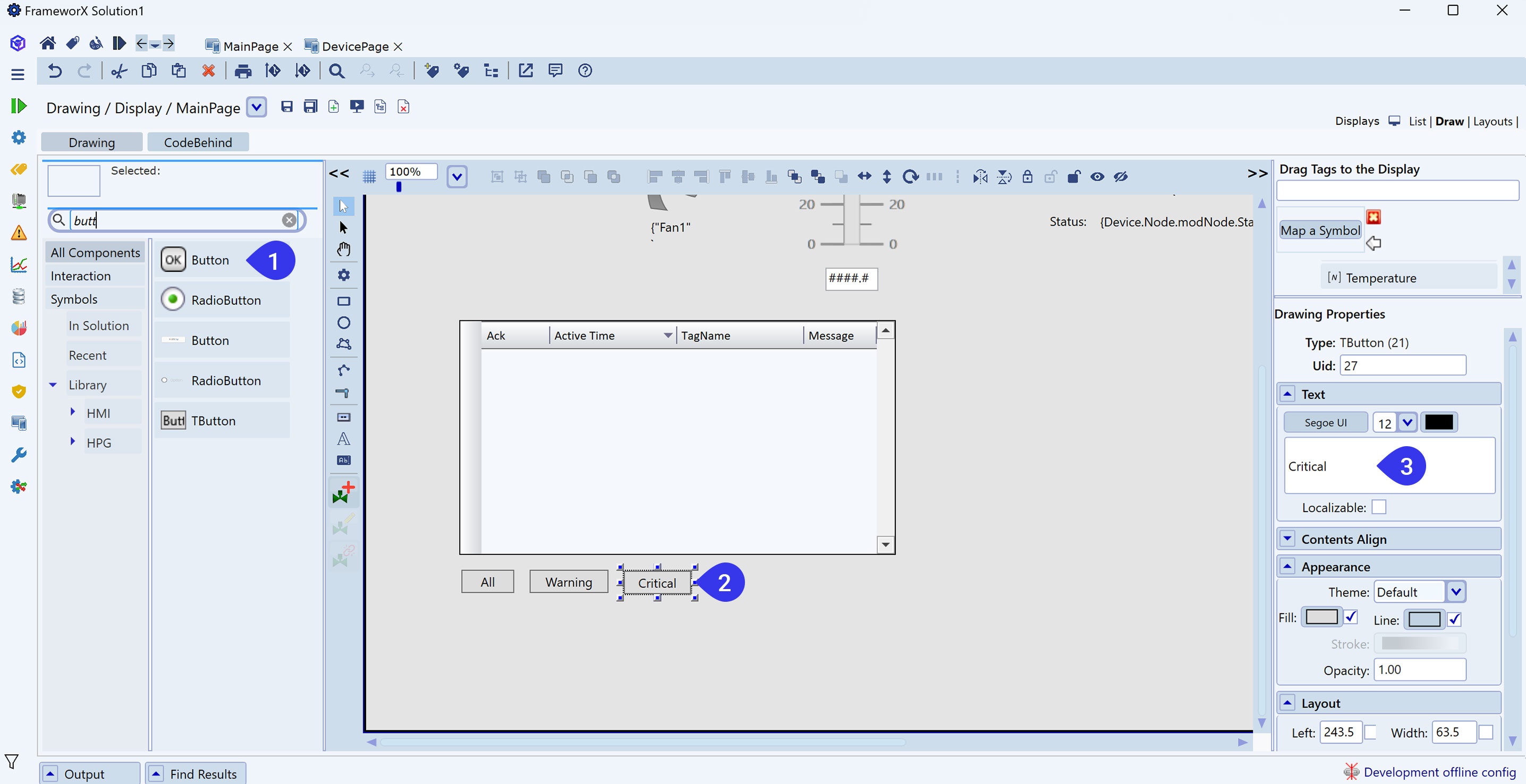
Task: Click the Align left edges icon
Action: click(655, 176)
